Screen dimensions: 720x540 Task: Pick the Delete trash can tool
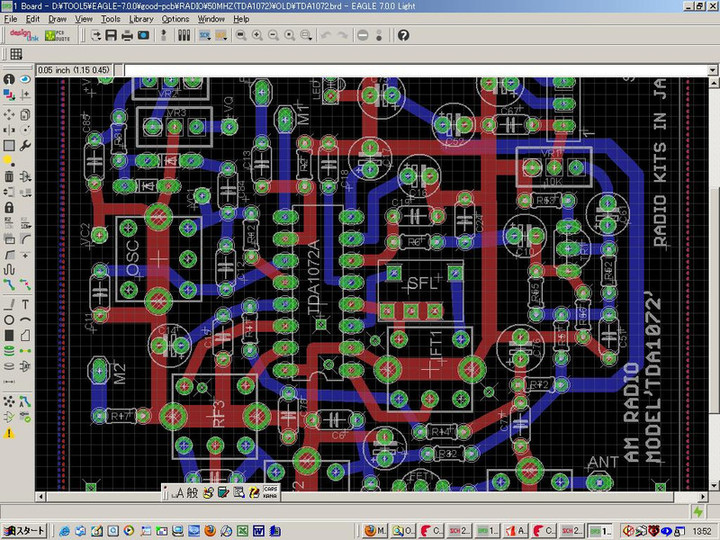[x=9, y=177]
